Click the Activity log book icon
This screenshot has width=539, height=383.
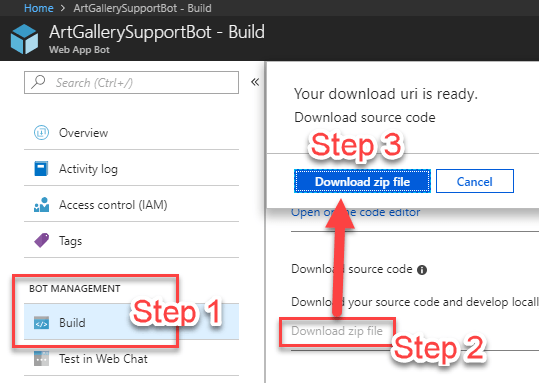(41, 168)
